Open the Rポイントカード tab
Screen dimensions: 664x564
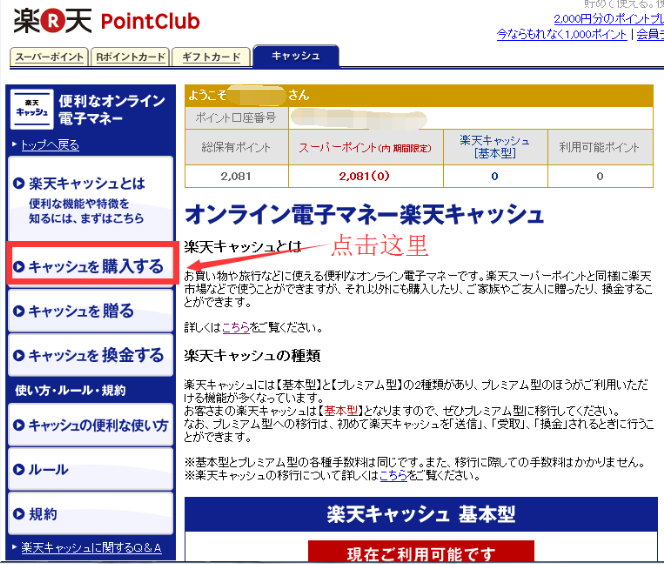[130, 57]
